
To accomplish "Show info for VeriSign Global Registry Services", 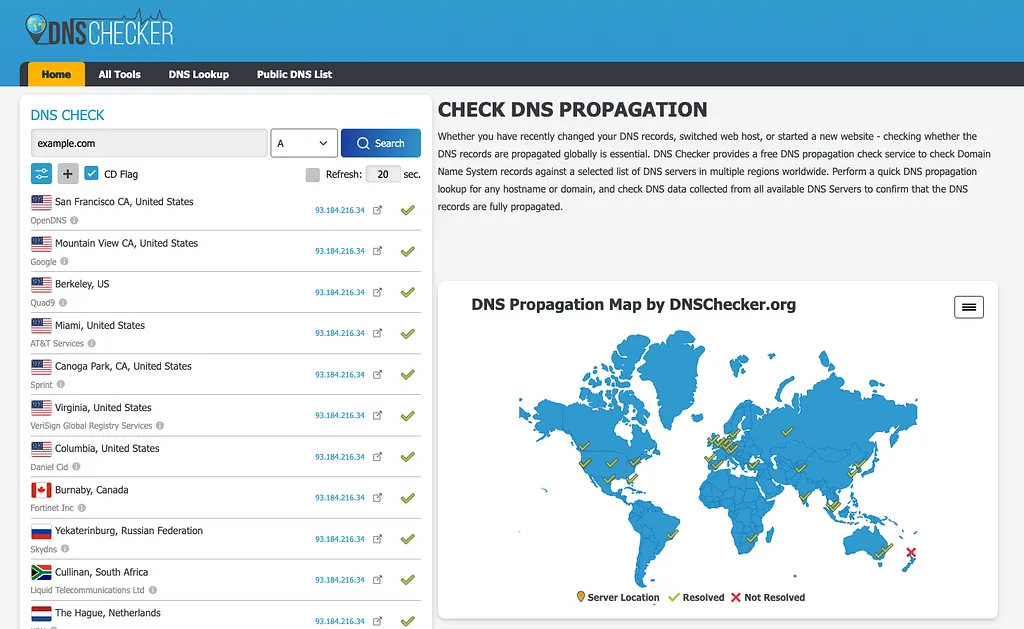I will [x=160, y=425].
